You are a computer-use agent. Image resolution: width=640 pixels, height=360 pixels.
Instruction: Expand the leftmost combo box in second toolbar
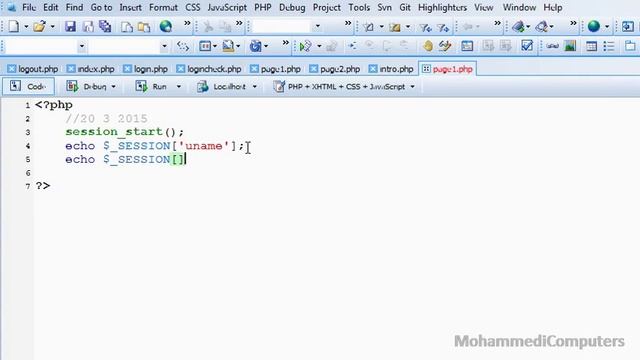82,46
